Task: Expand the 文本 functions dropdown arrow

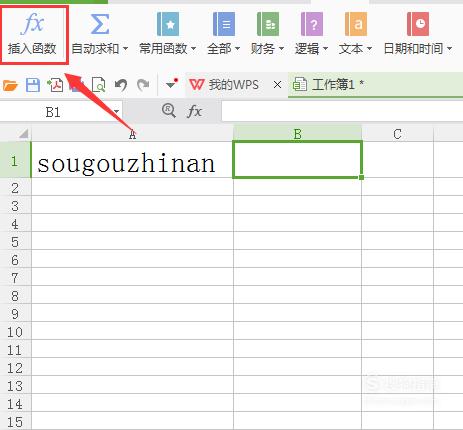Action: click(369, 49)
